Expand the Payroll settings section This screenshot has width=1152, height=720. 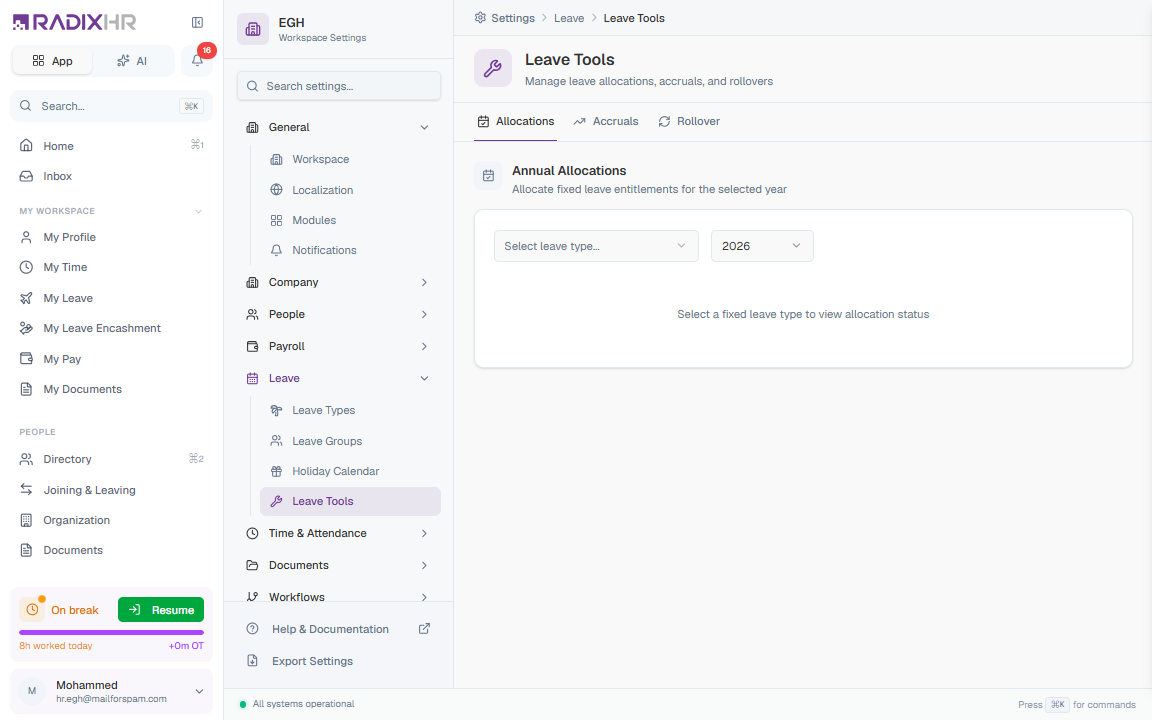tap(339, 346)
